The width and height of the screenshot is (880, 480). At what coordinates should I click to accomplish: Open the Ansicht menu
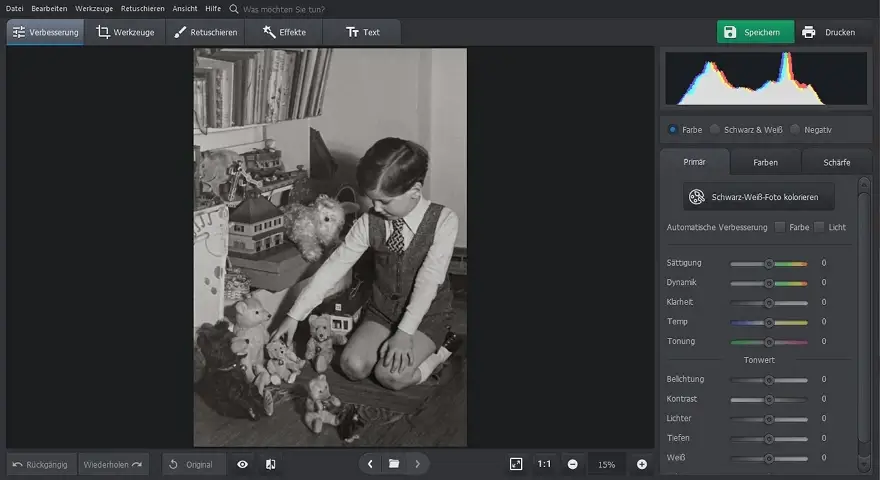coord(185,8)
